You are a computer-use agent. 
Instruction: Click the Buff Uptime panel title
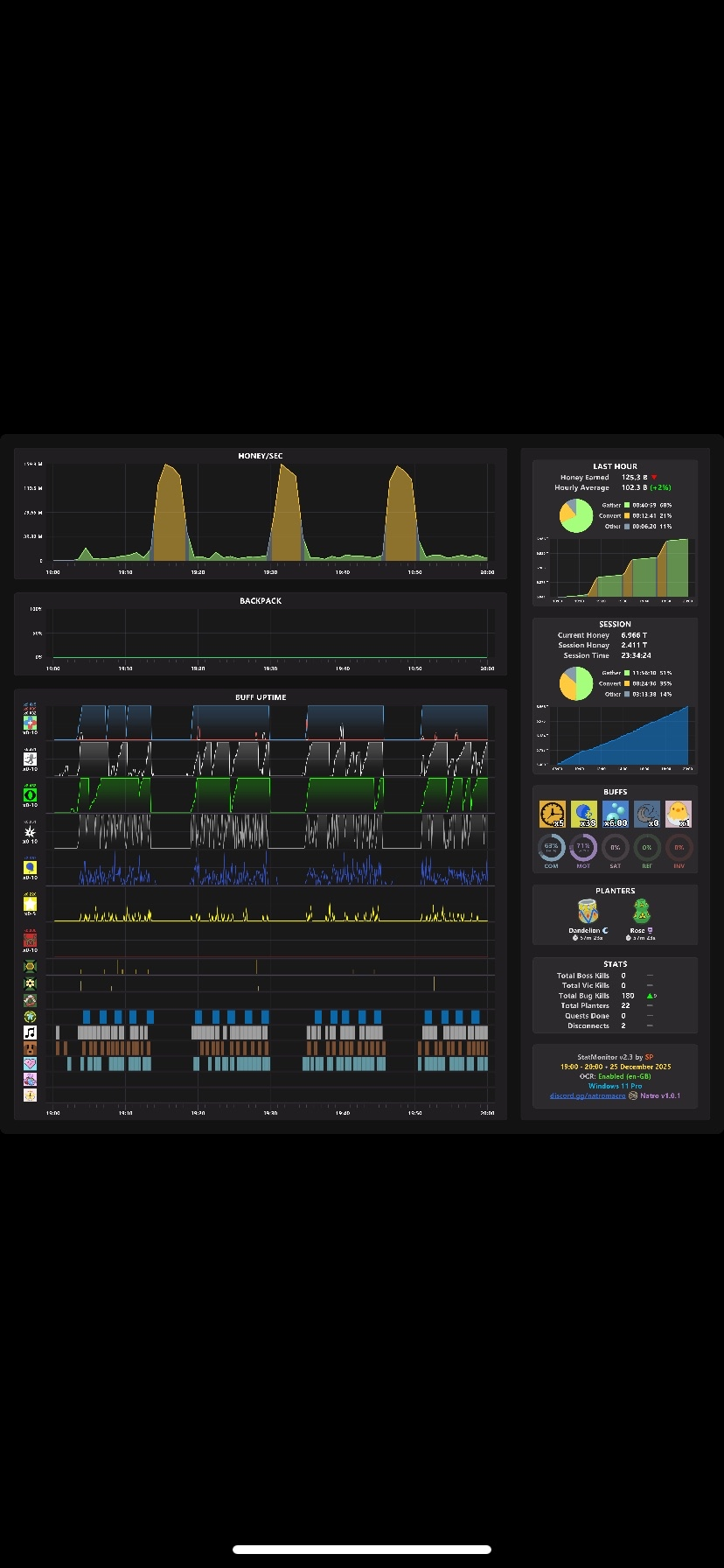261,697
